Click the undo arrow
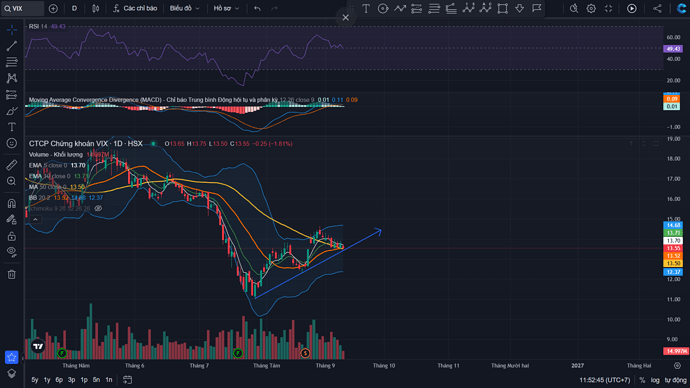690x388 pixels. click(x=257, y=8)
